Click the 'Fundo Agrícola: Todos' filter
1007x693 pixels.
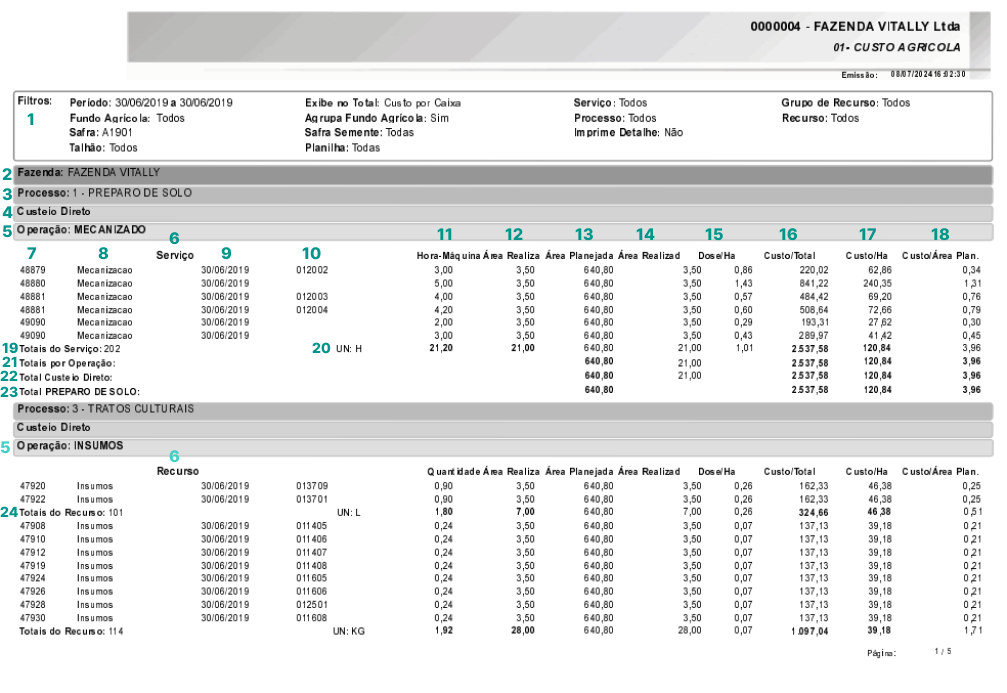click(127, 118)
